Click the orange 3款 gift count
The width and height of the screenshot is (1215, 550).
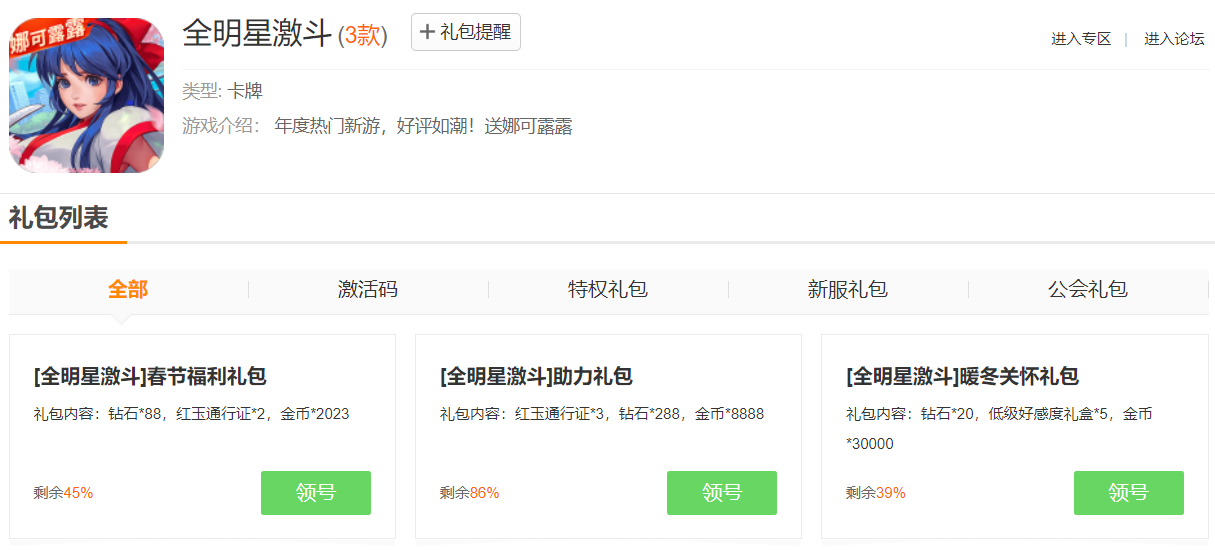362,36
